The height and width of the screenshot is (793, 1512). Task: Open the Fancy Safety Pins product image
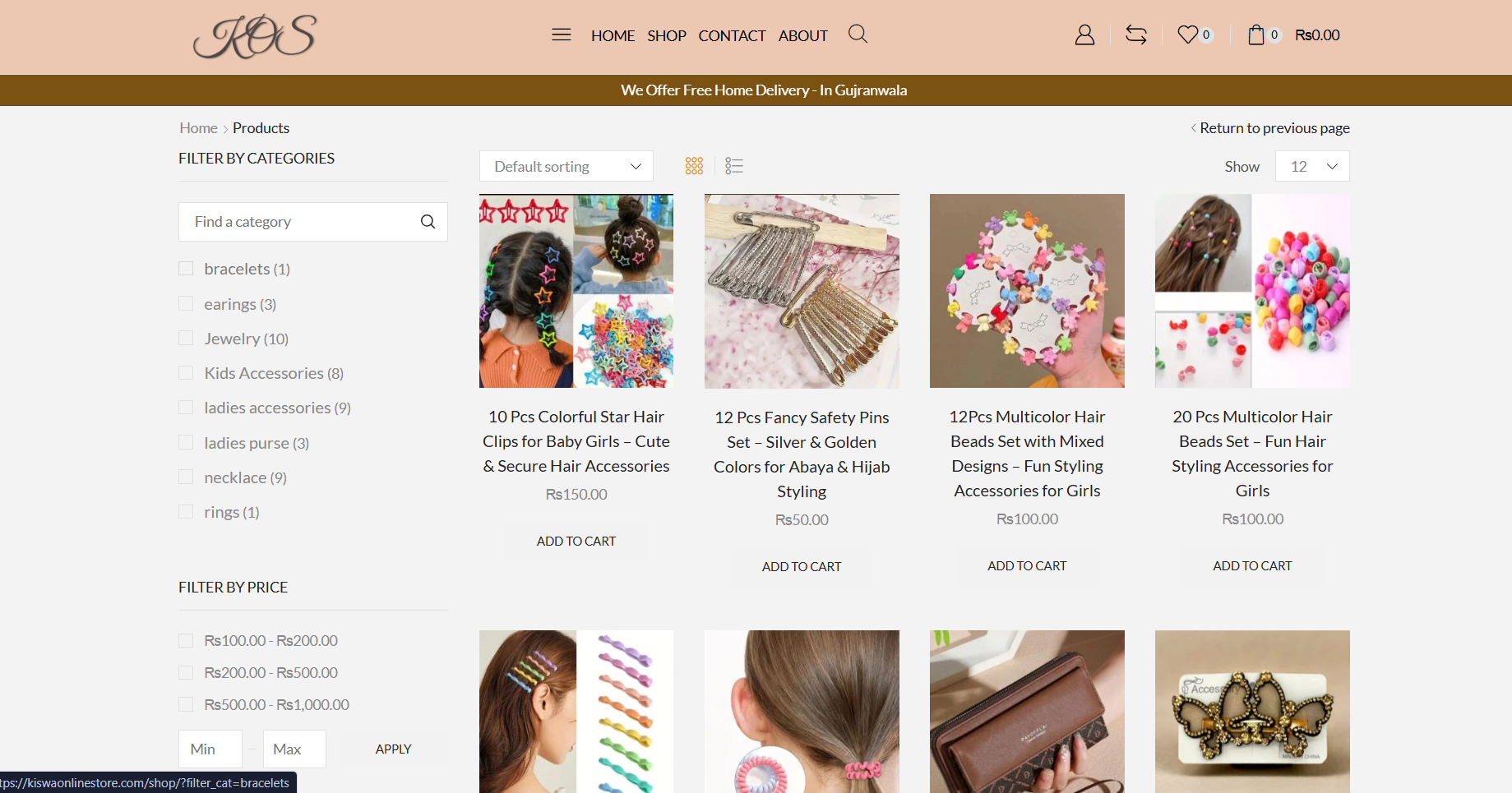[802, 291]
